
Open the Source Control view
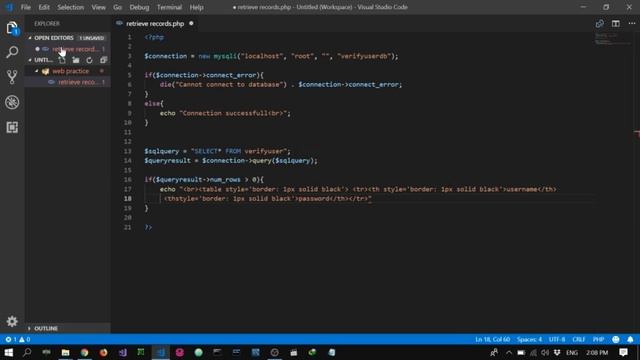pyautogui.click(x=12, y=77)
